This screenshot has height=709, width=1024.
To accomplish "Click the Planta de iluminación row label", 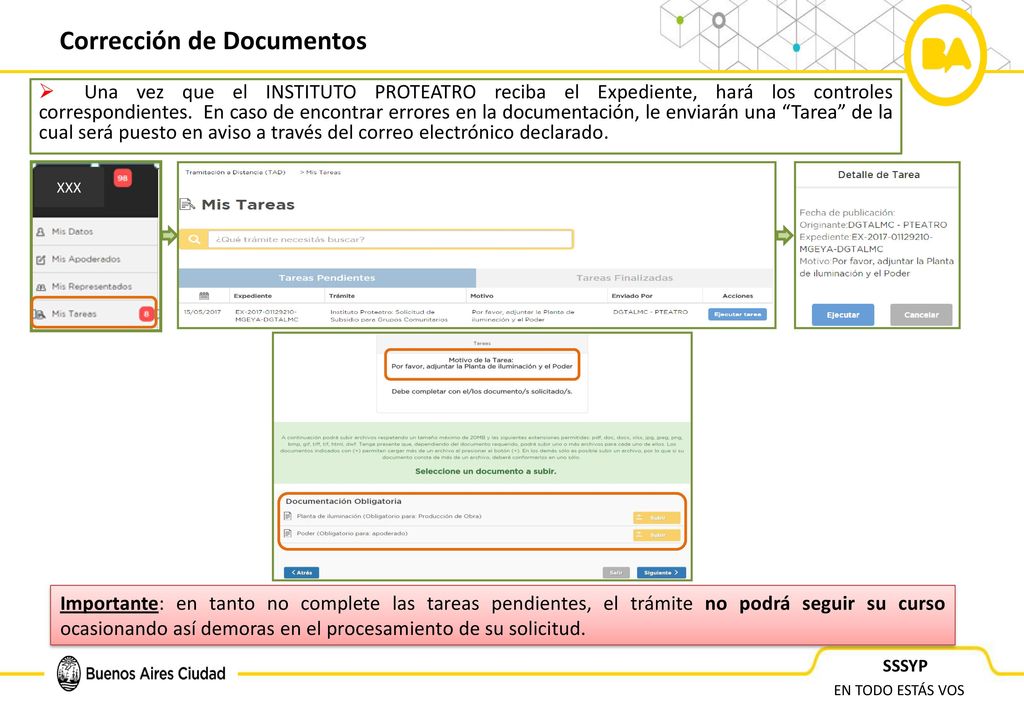I will click(389, 516).
